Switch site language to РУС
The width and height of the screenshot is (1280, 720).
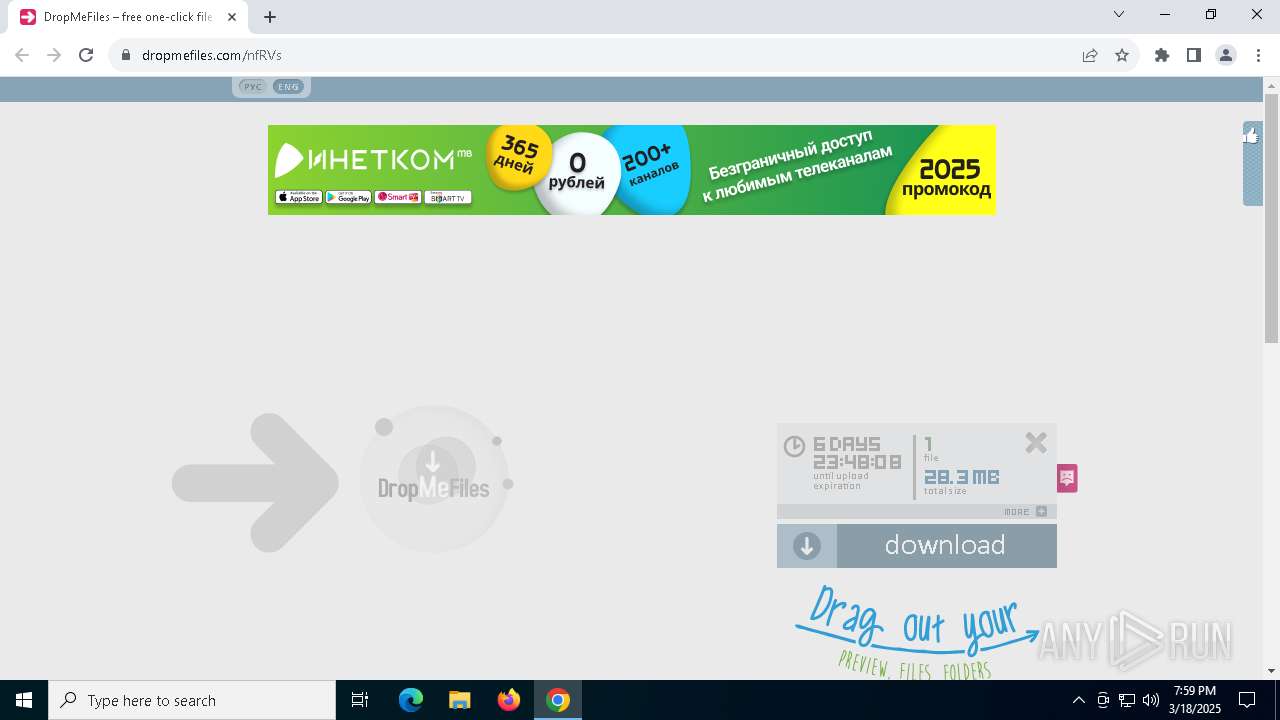pos(253,87)
